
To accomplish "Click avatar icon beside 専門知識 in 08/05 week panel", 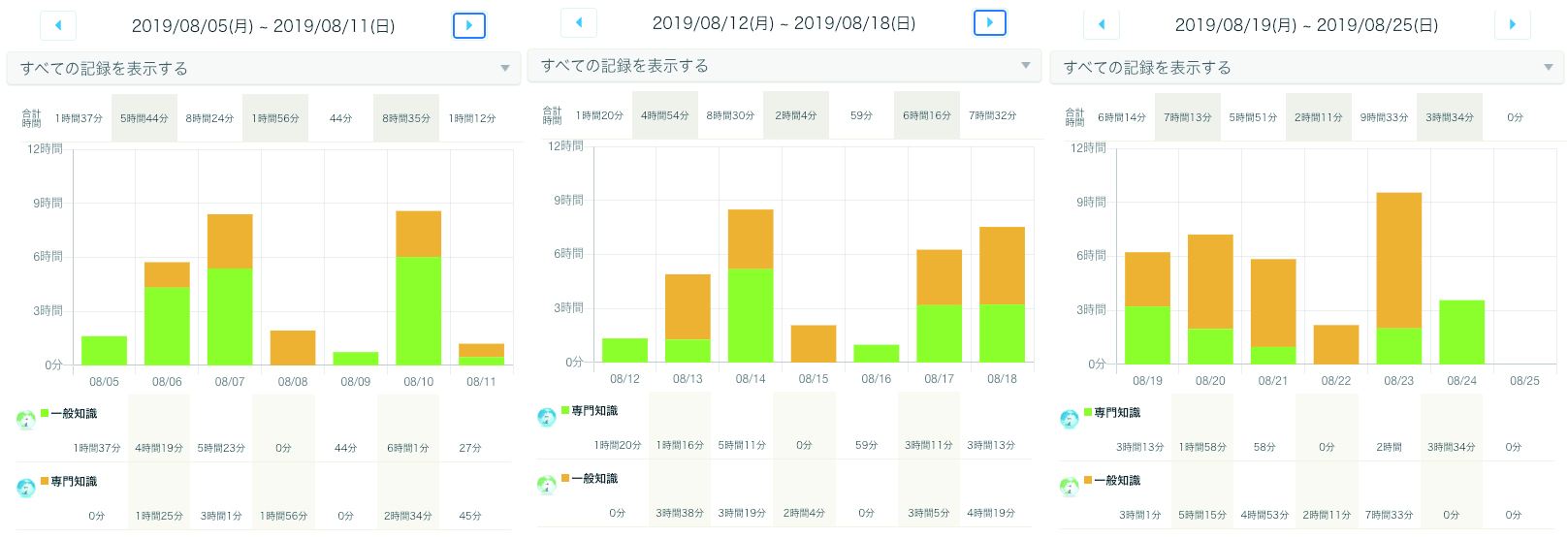I will tap(26, 488).
